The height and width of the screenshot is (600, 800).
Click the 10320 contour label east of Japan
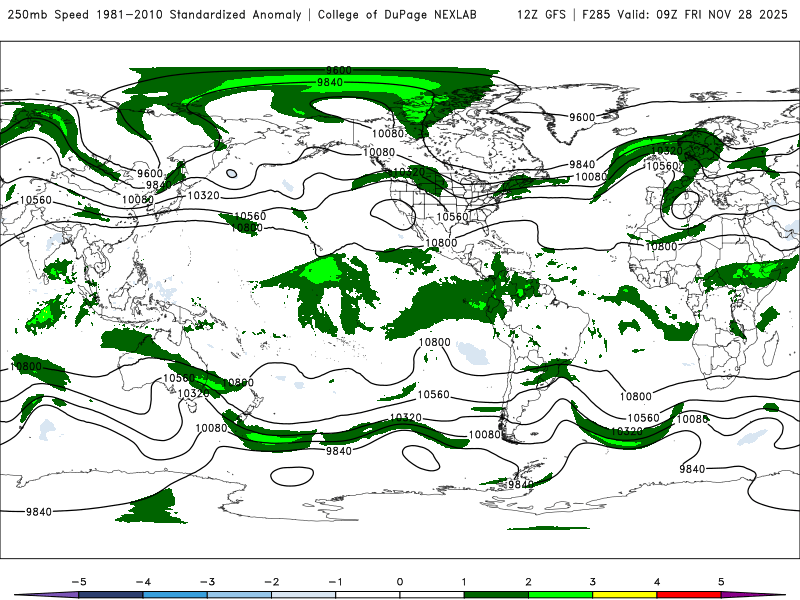(204, 195)
